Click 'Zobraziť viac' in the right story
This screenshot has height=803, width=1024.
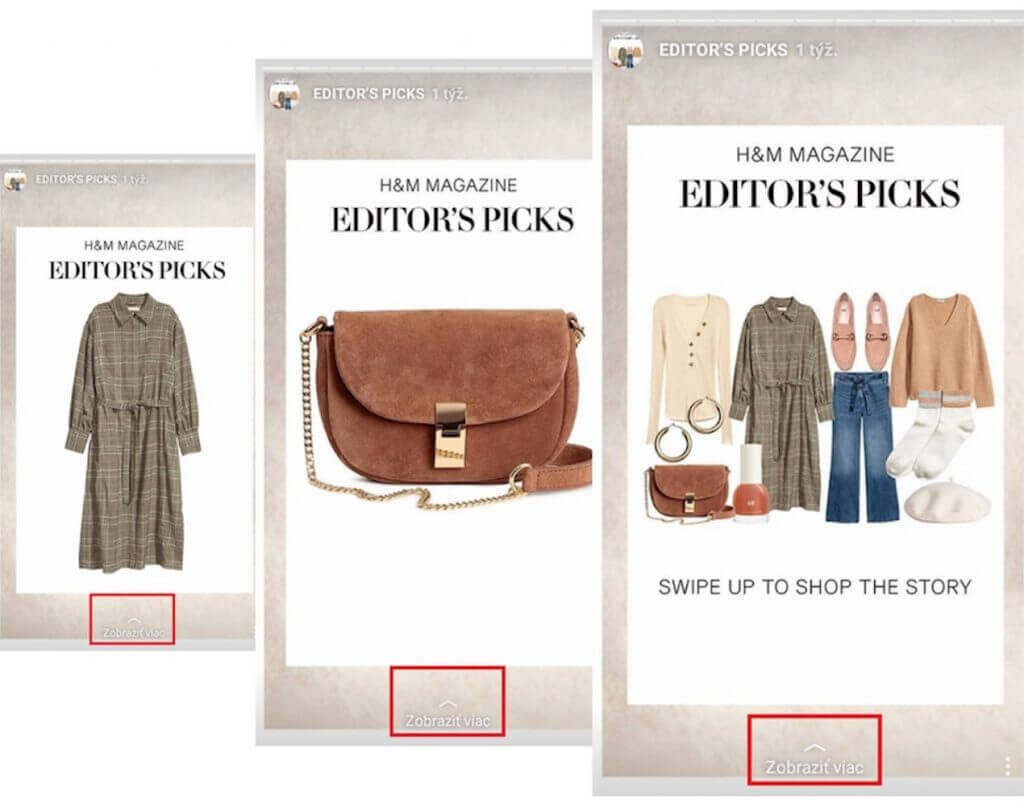tap(814, 767)
